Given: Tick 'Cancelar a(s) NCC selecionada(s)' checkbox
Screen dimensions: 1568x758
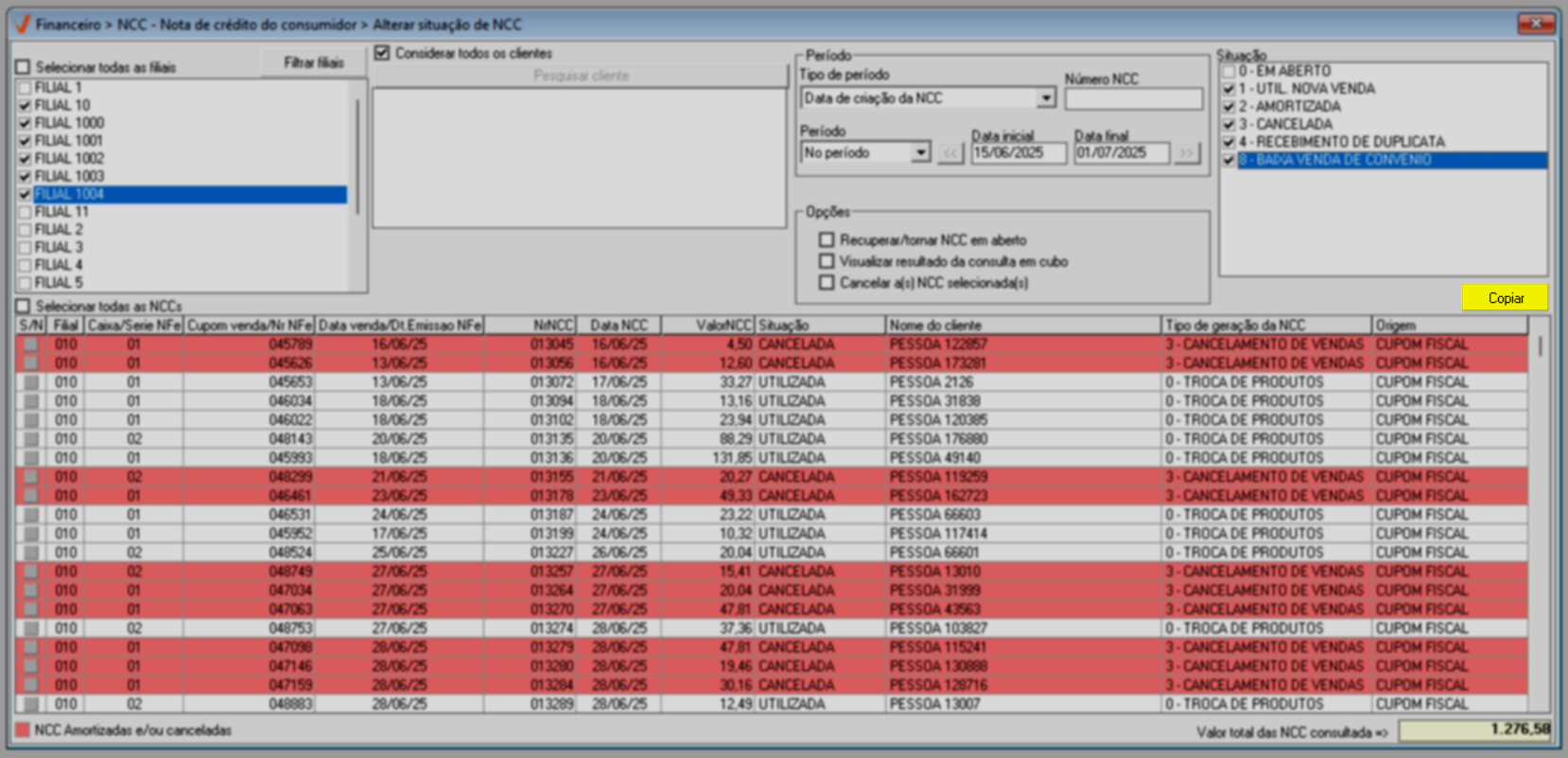Looking at the screenshot, I should (827, 283).
